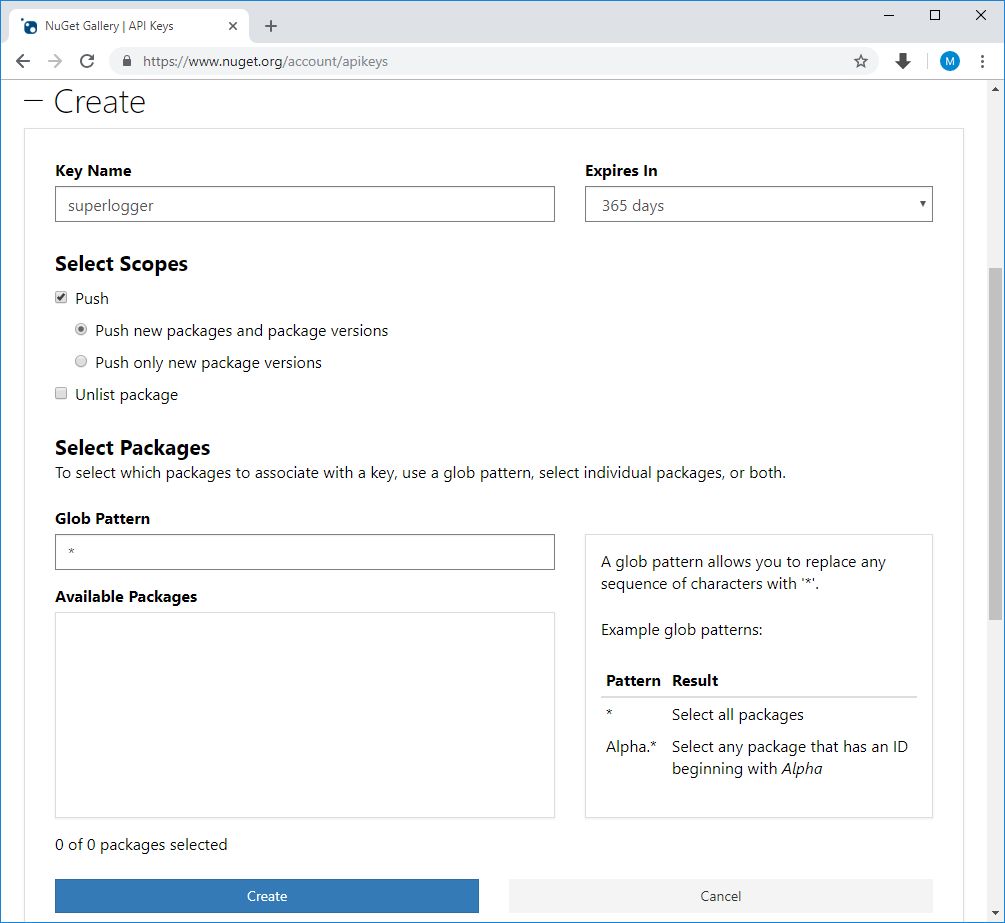Enable the Unlist package checkbox
Screen dimensions: 1005x923
(61, 393)
